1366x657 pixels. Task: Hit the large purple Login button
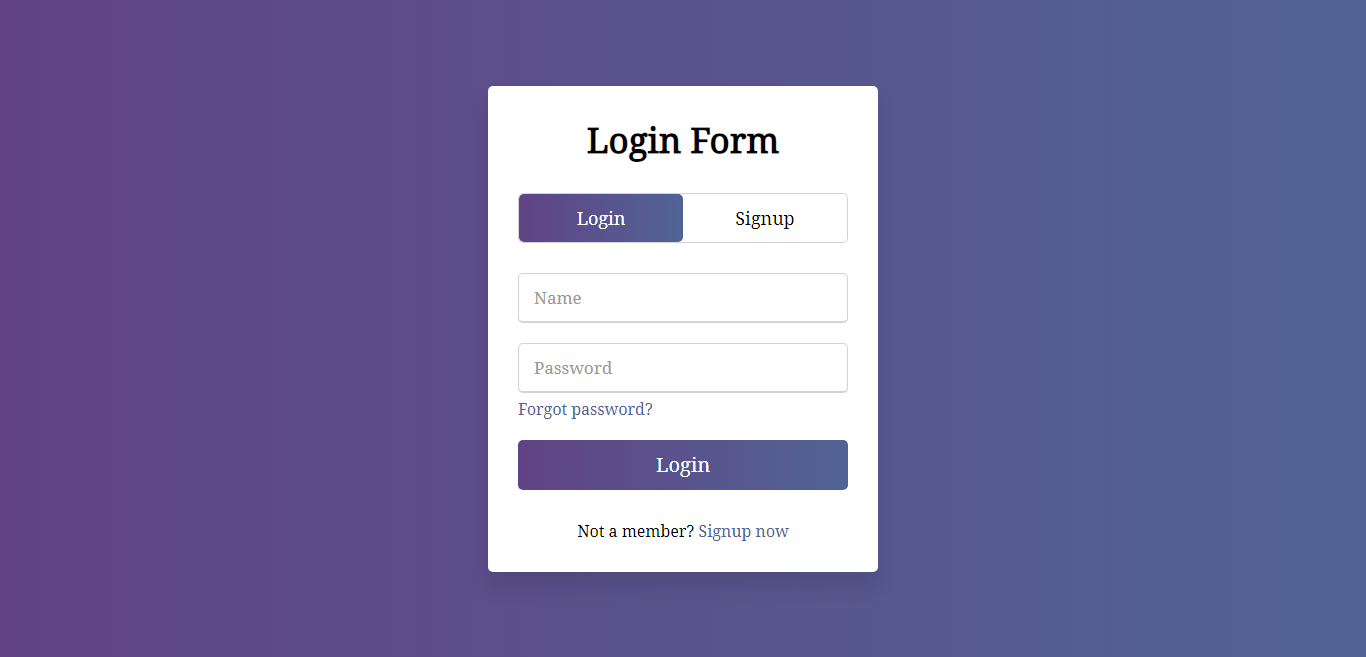(682, 464)
